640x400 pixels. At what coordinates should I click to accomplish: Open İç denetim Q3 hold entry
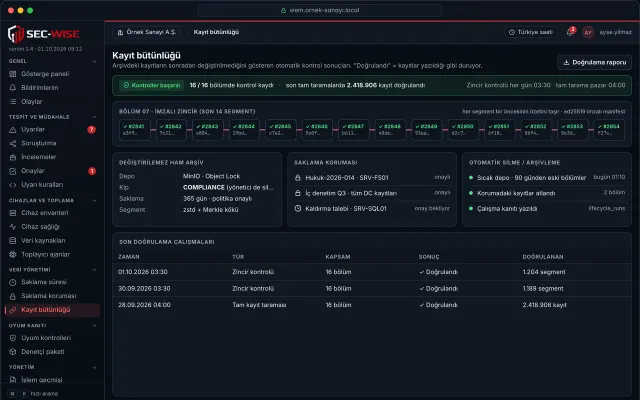tap(372, 193)
